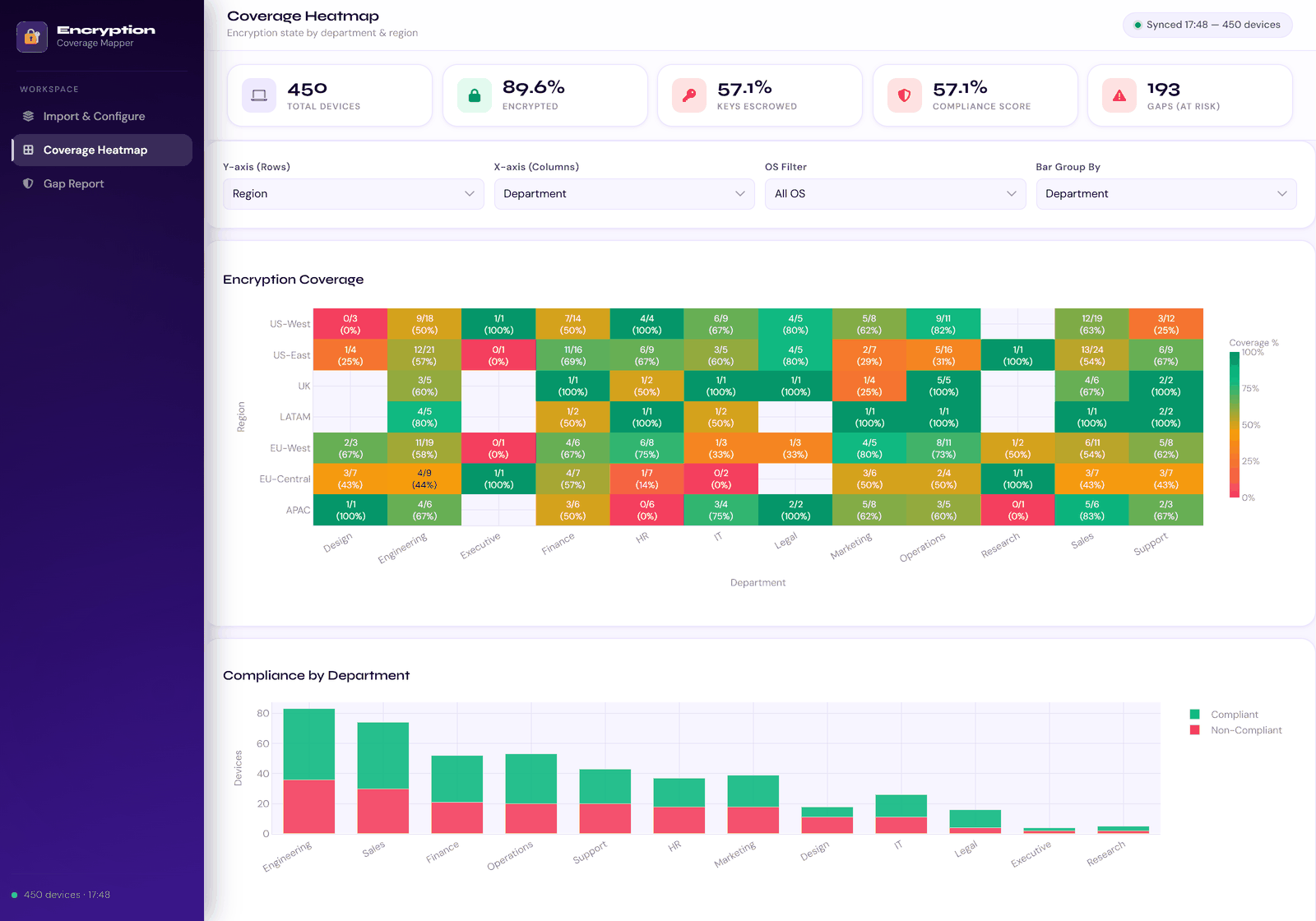Click the Synced 17:48 status pill
This screenshot has height=921, width=1316.
tap(1207, 25)
